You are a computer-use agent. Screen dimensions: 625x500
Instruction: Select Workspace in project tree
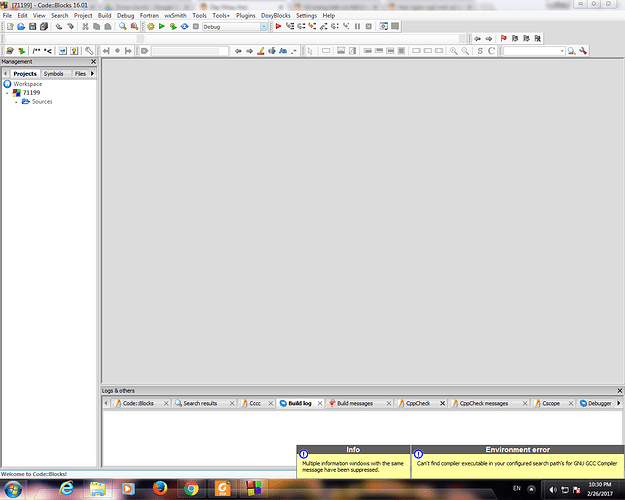28,84
